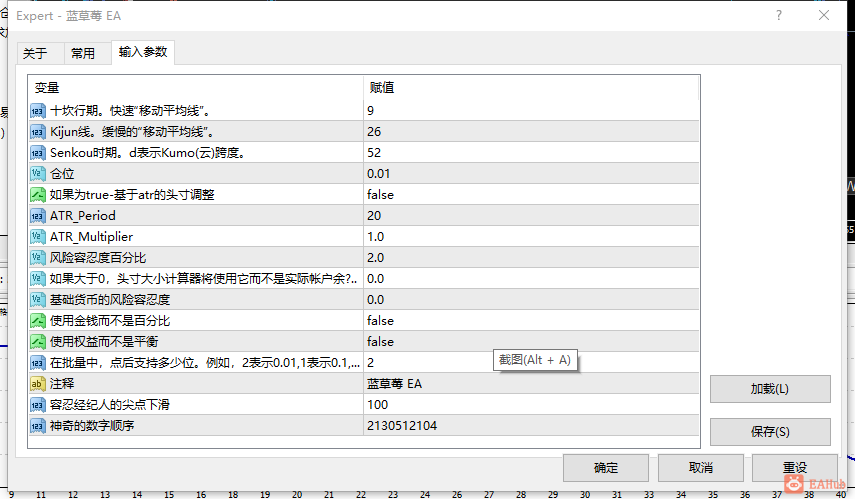Click the double-type icon beside 风险容忍度百分比

pos(38,258)
